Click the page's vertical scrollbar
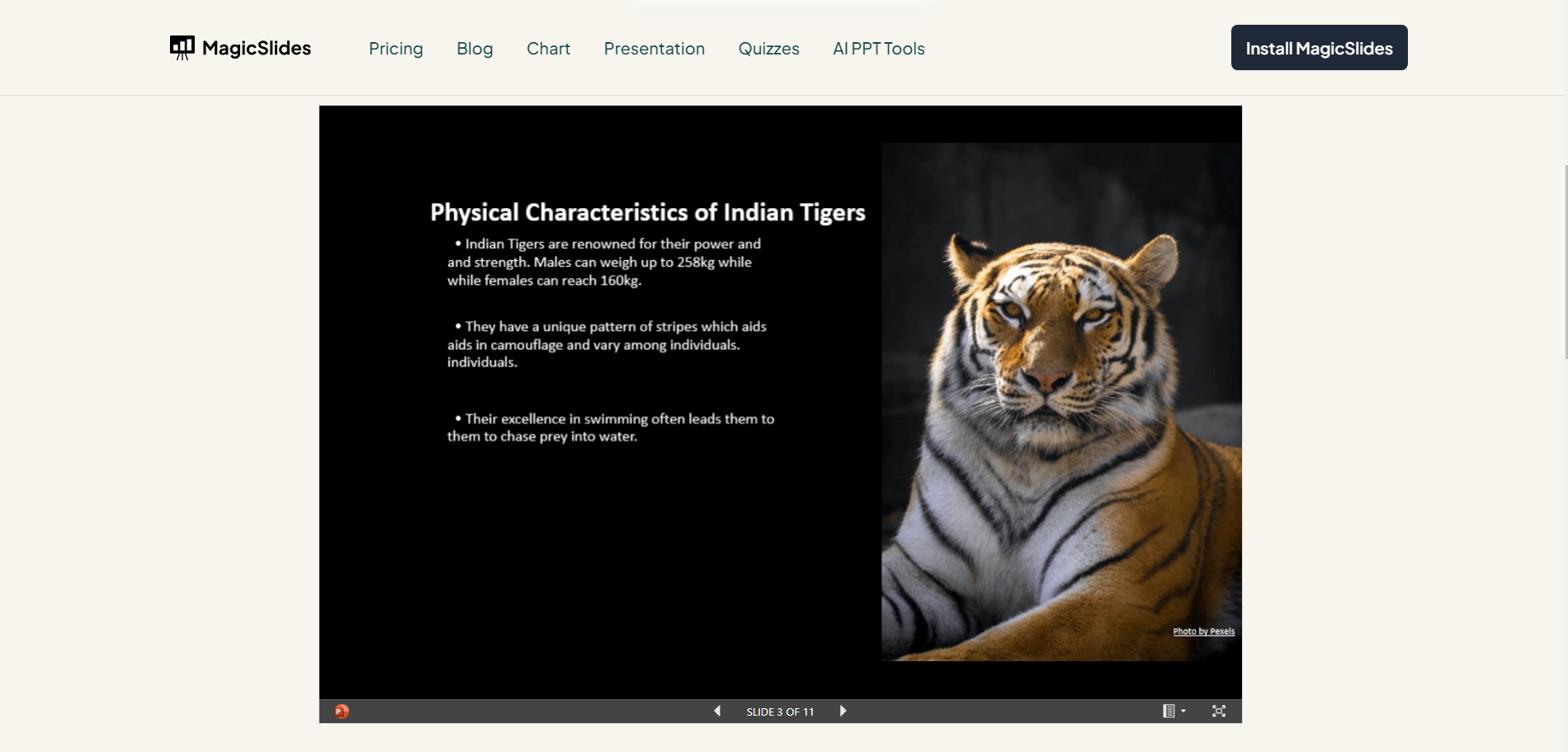Viewport: 1568px width, 752px height. (1566, 262)
